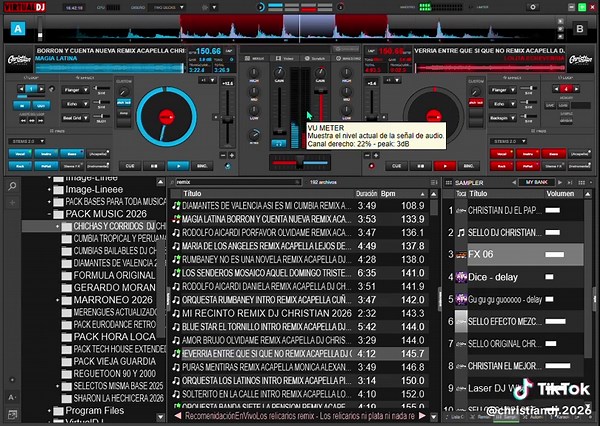The image size is (600, 426).
Task: Open the browser search magnifier in sidebar
Action: coord(12,186)
